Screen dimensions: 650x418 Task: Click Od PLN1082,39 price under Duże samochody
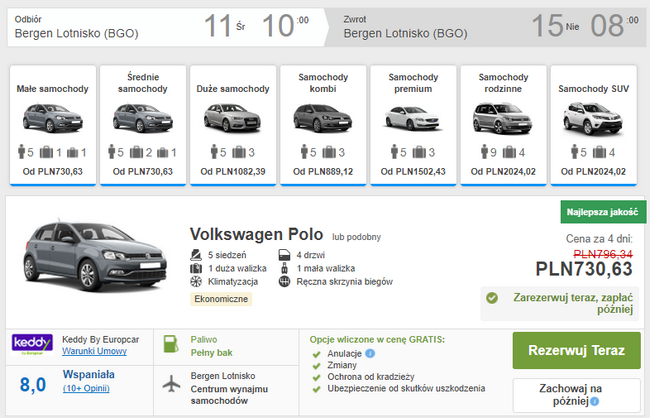(233, 172)
